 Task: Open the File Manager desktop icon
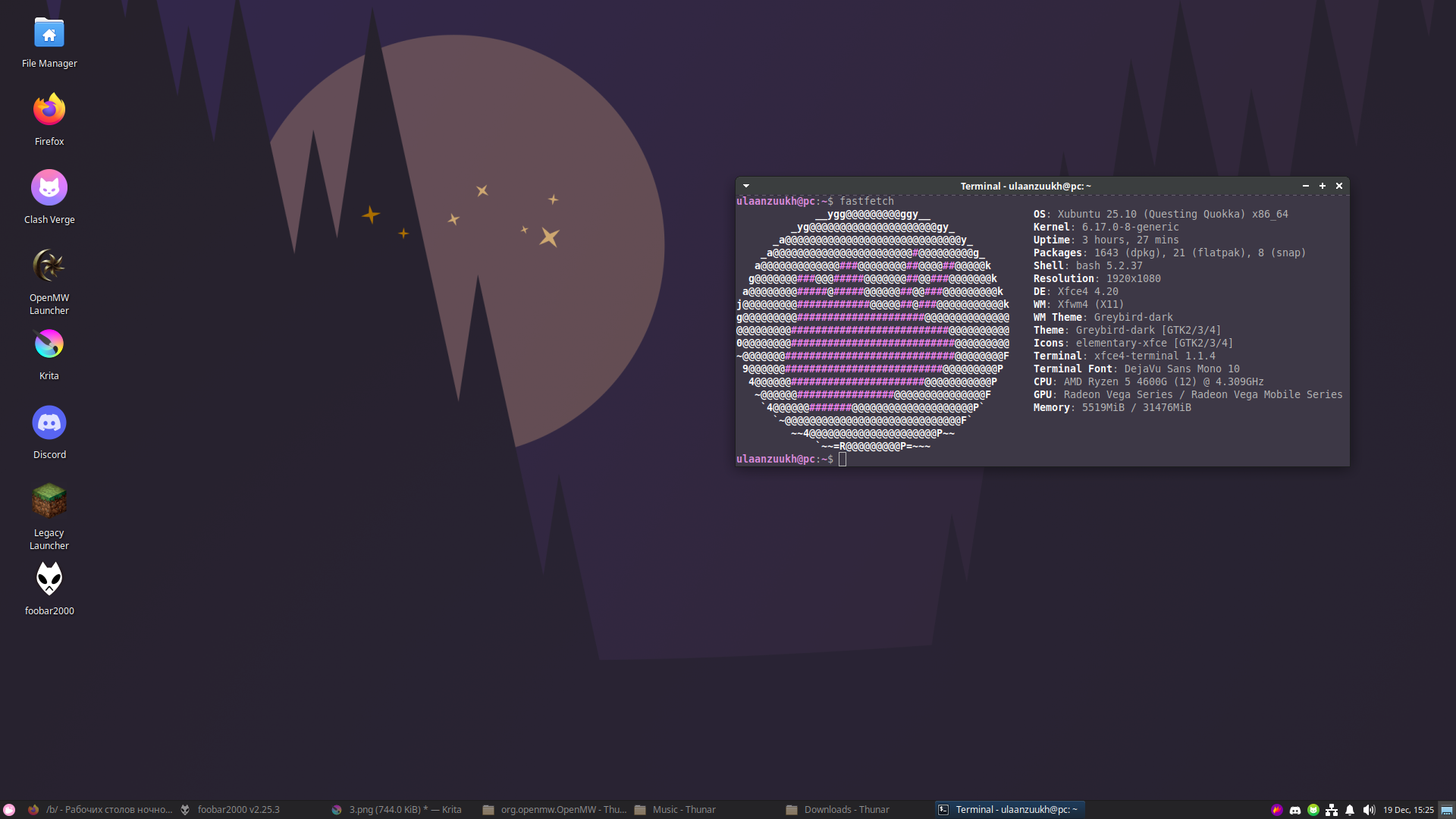[x=49, y=34]
